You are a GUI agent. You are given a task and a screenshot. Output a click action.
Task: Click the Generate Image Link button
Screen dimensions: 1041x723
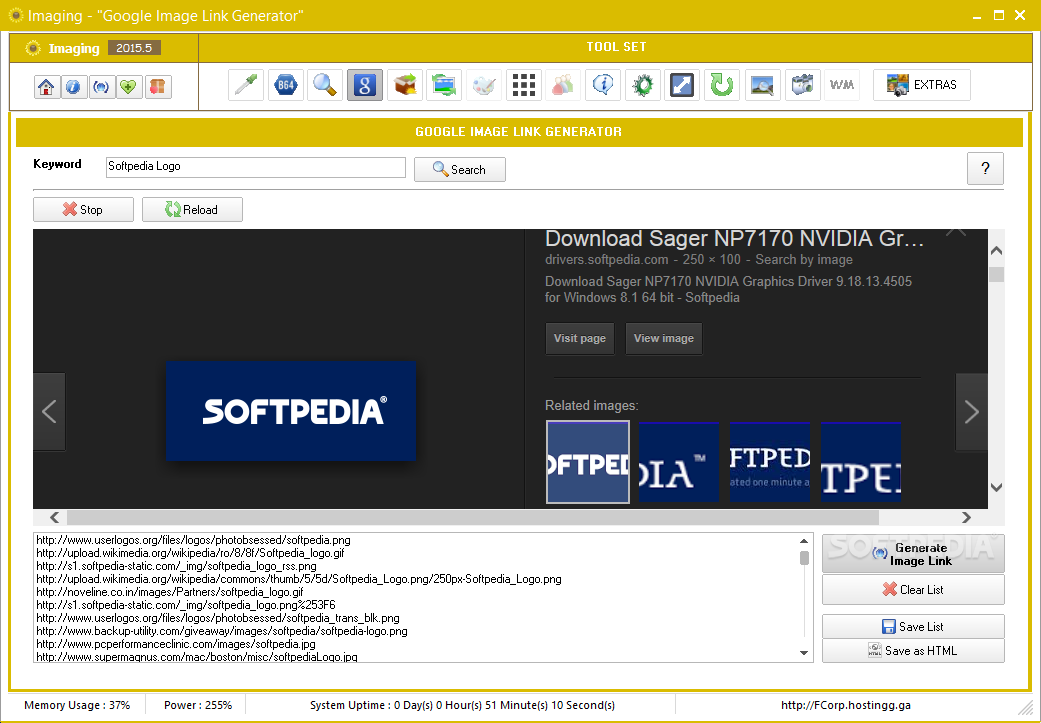click(913, 554)
